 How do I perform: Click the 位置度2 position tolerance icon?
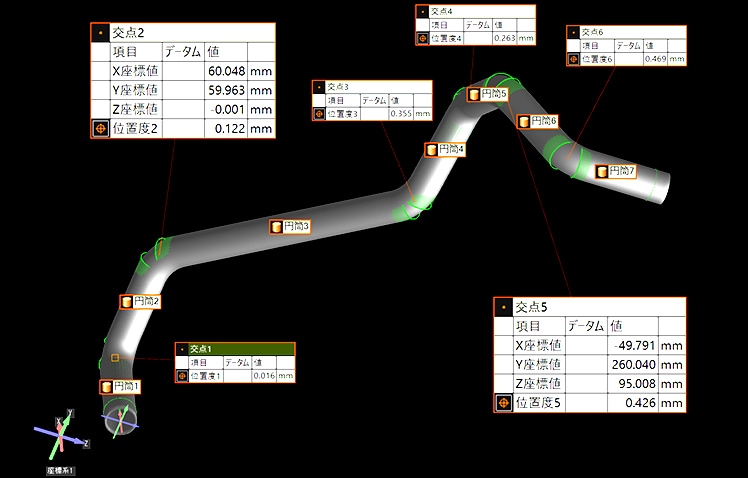pyautogui.click(x=101, y=129)
